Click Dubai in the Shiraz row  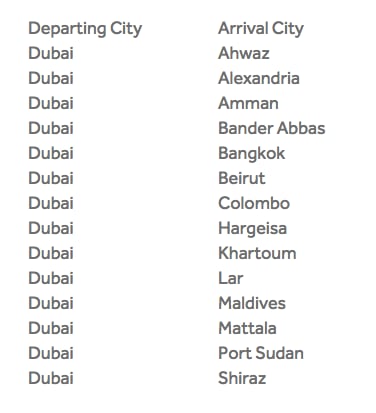[x=51, y=378]
